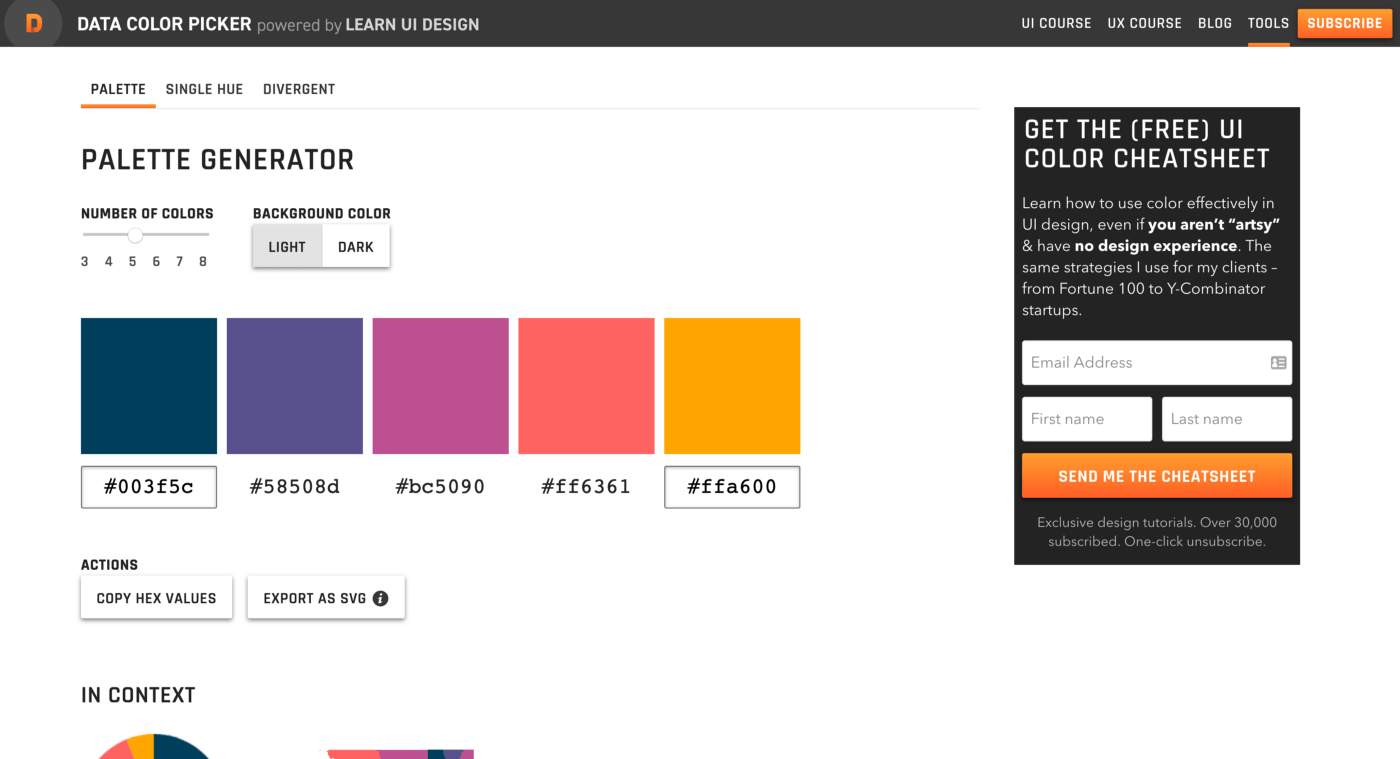This screenshot has height=759, width=1400.
Task: Click the 3 label under the slider
Action: tap(85, 262)
